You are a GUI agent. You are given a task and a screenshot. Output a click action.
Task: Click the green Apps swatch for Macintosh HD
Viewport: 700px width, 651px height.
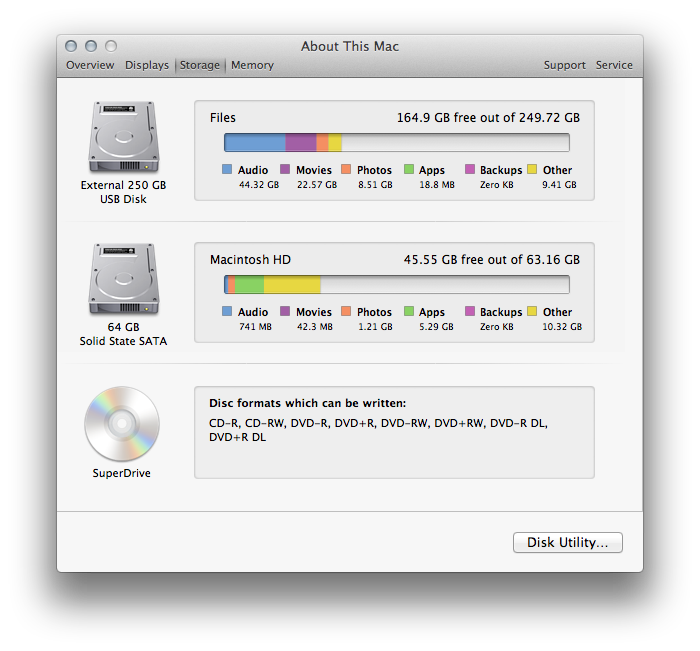[x=409, y=311]
